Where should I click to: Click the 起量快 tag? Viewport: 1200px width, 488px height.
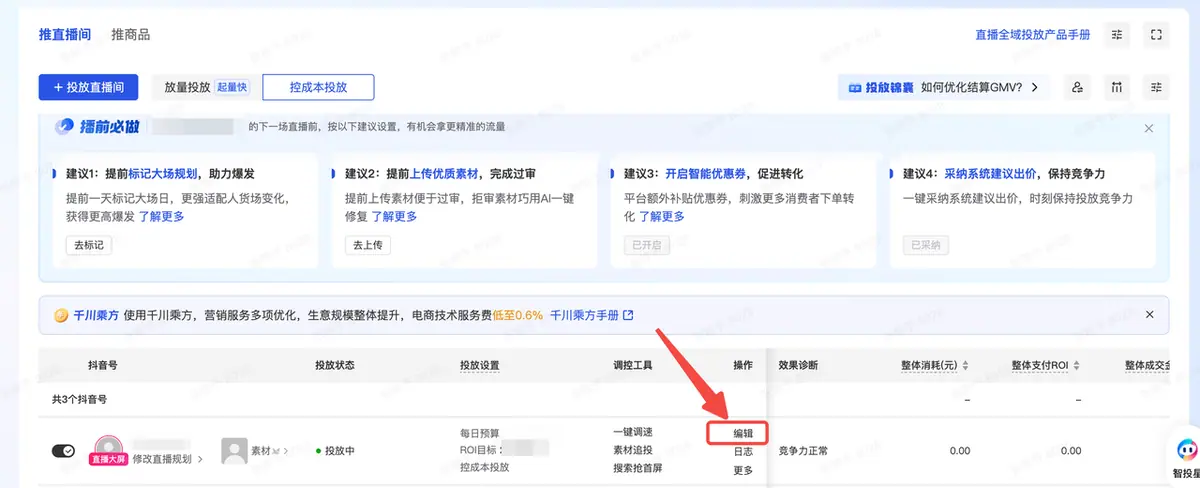pyautogui.click(x=231, y=87)
